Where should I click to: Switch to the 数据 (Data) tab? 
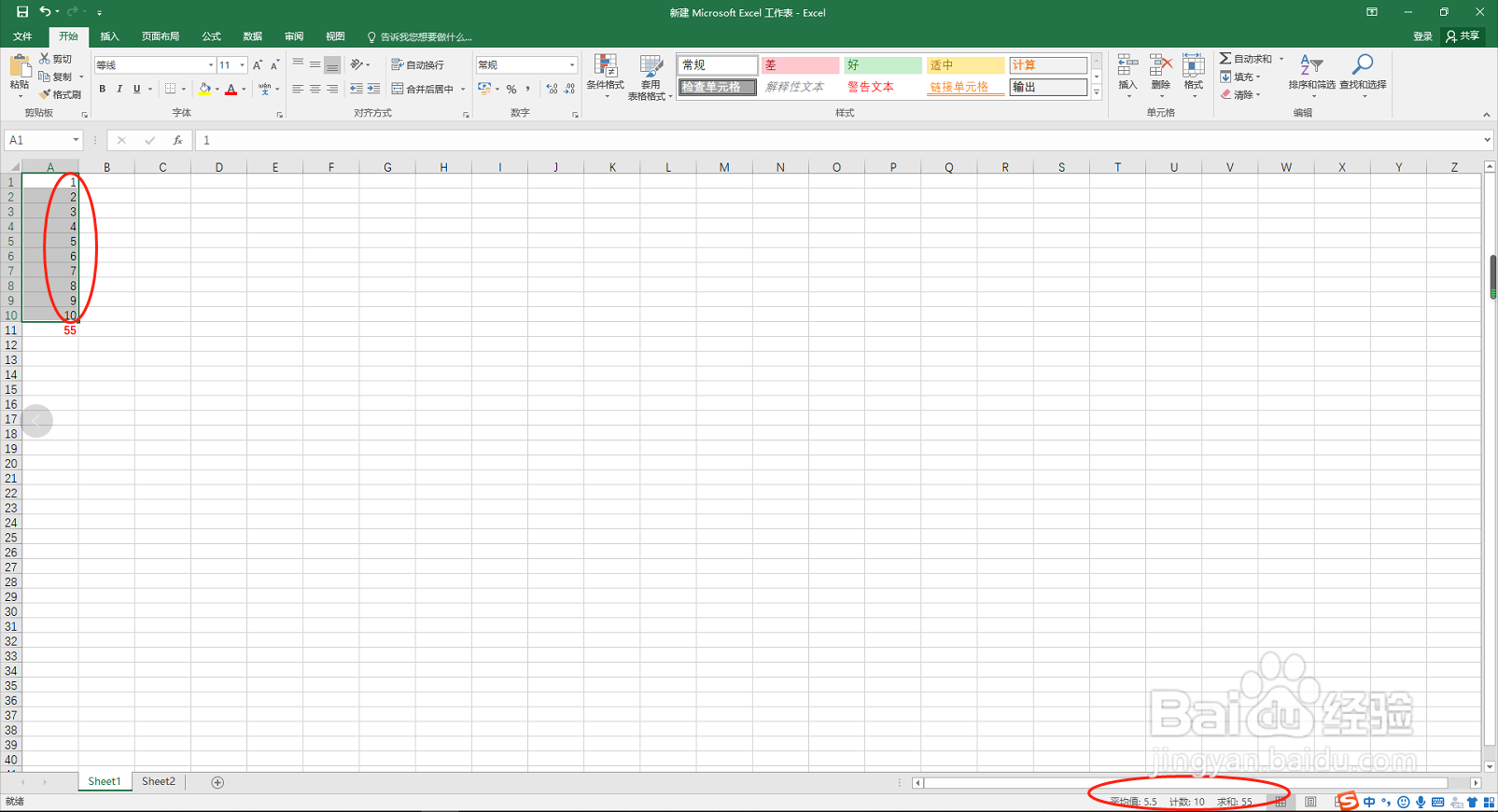(252, 36)
